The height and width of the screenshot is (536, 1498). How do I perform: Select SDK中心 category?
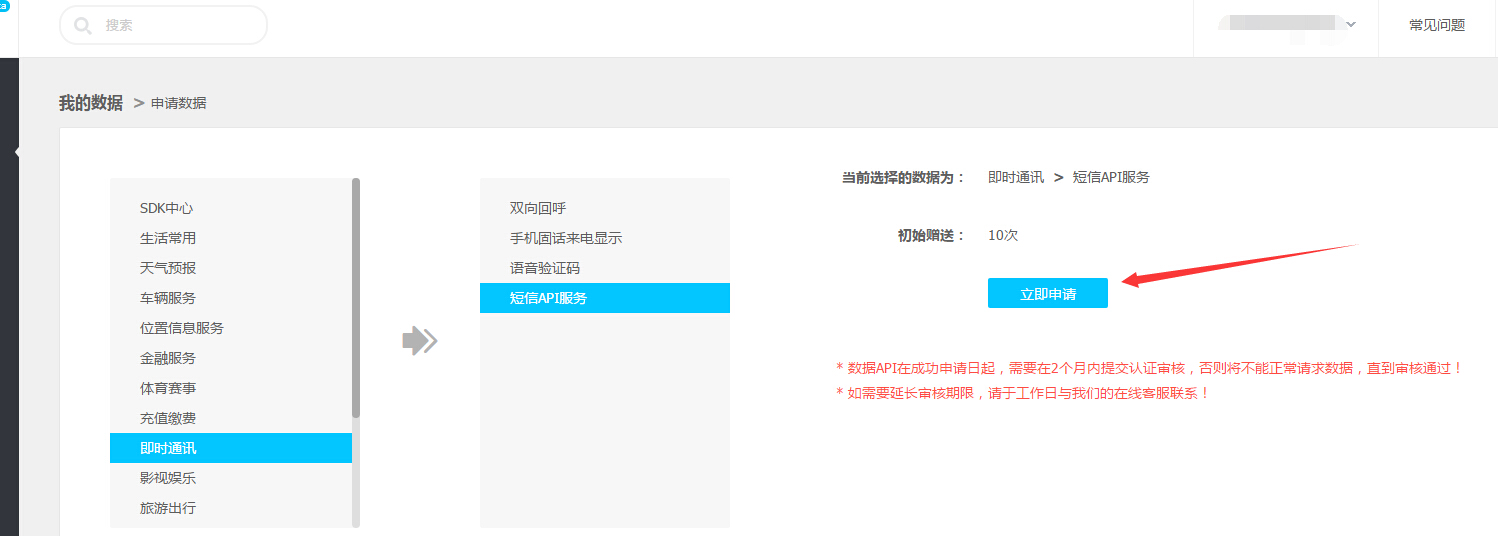167,208
